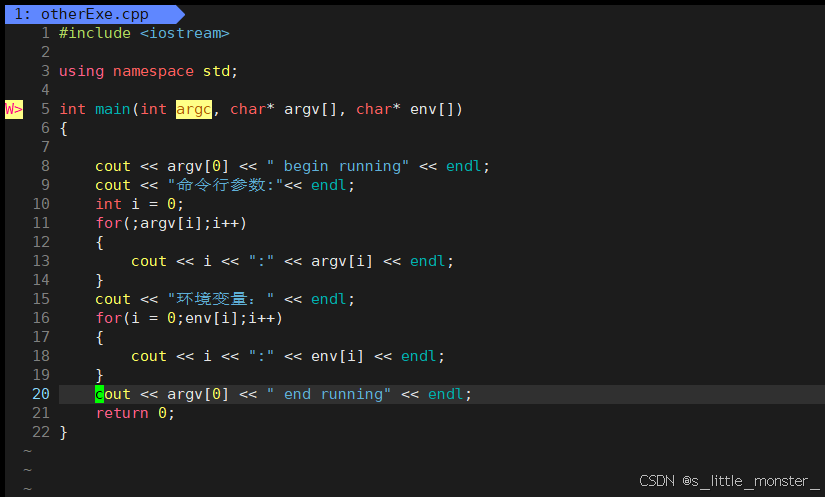The width and height of the screenshot is (825, 497).
Task: Click the " begin running" string
Action: 338,166
